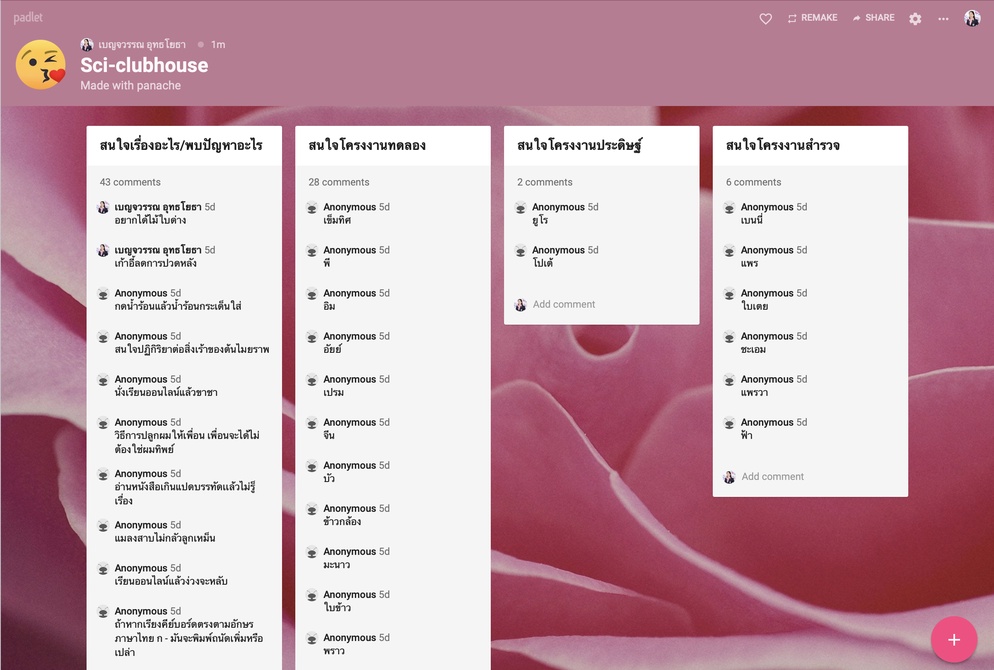Open the post titled สนใจโครงงานสำรวจ

[x=783, y=145]
